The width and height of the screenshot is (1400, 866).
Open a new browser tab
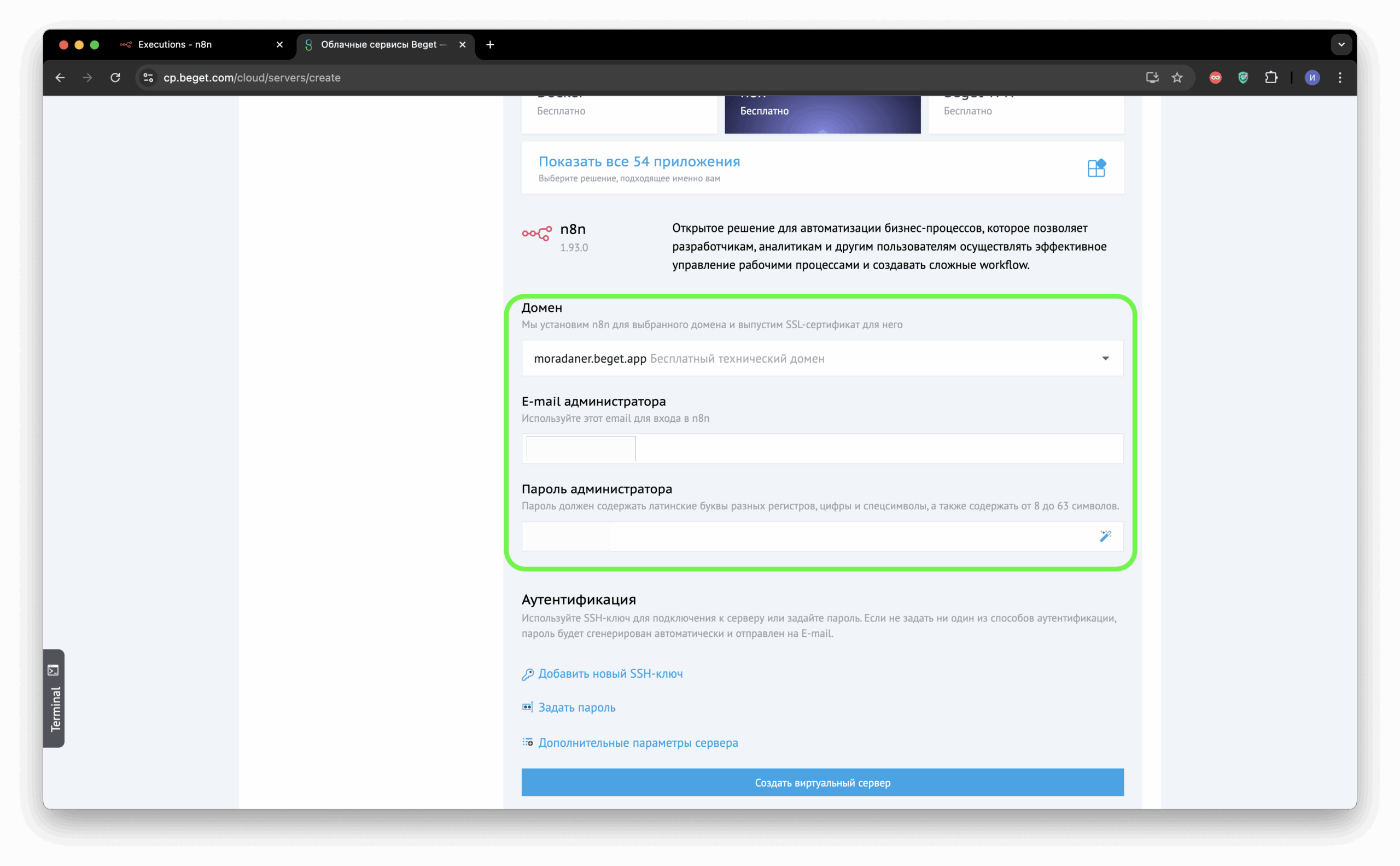point(490,44)
